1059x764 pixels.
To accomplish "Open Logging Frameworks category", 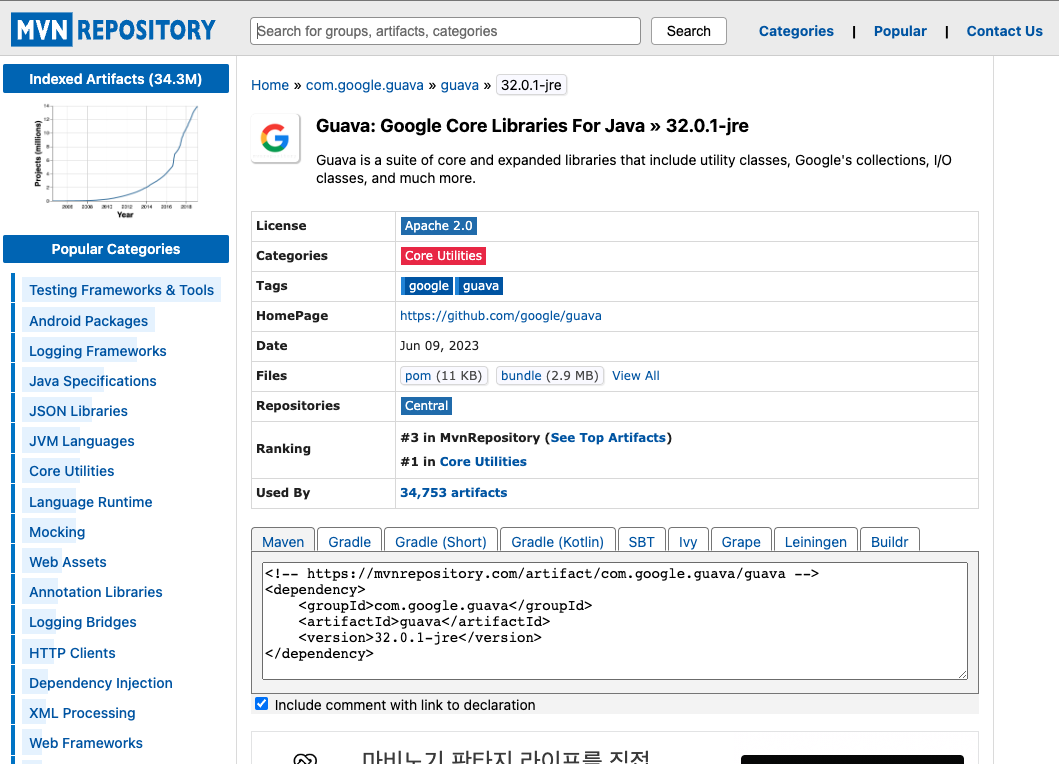I will tap(97, 351).
